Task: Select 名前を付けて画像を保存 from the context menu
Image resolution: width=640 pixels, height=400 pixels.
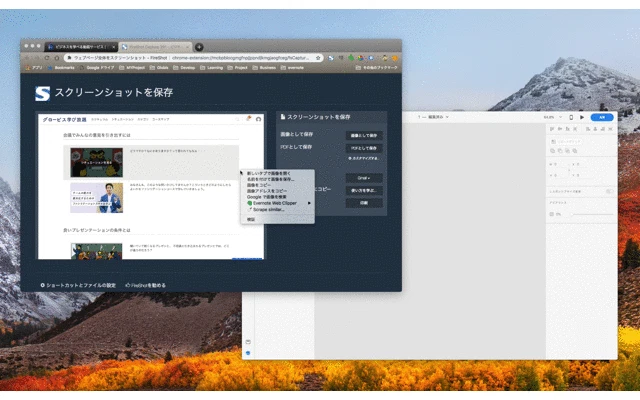Action: click(278, 179)
